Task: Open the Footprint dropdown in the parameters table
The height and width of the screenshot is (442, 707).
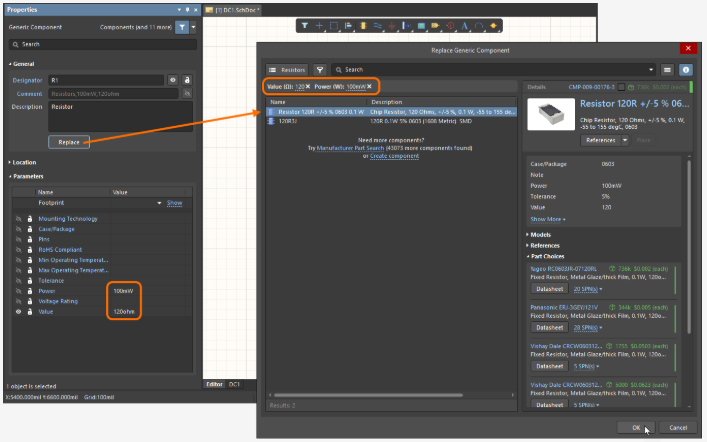Action: pyautogui.click(x=159, y=203)
